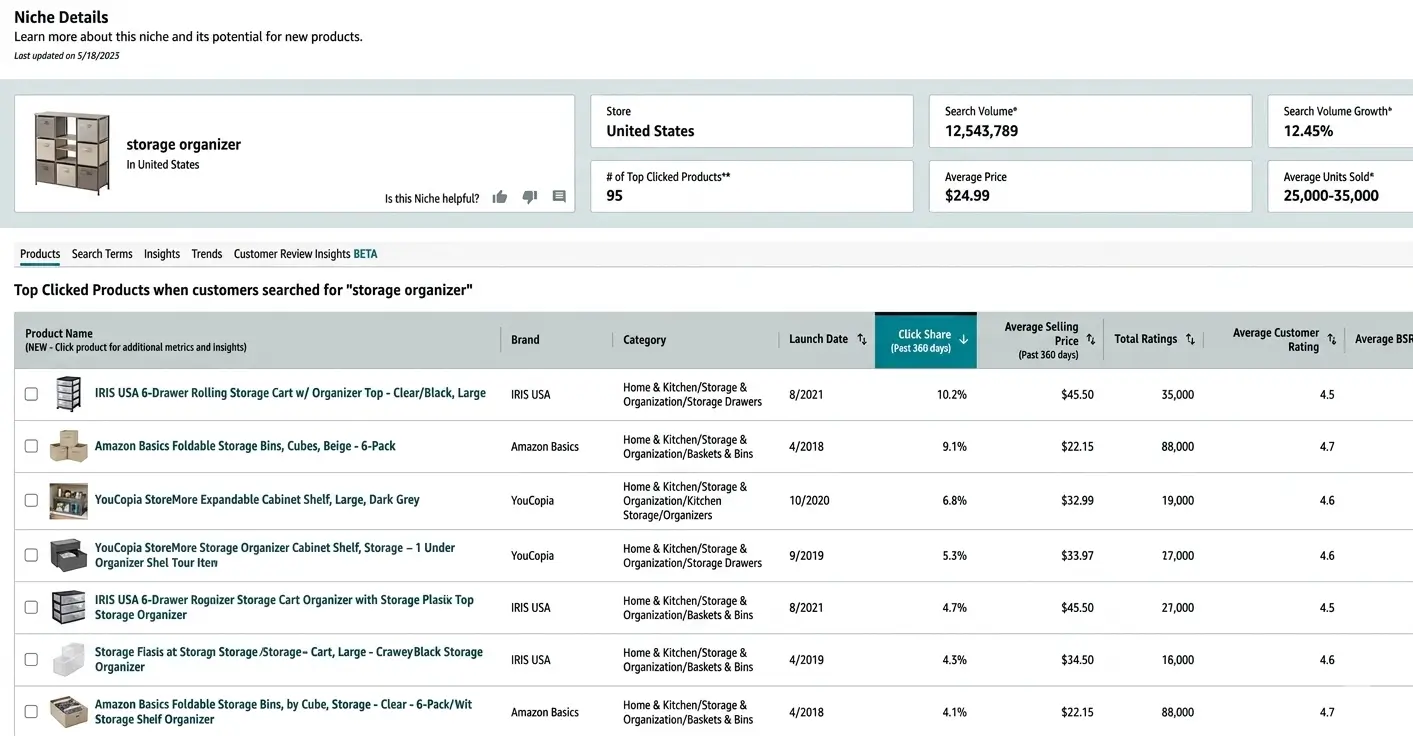The image size is (1413, 736).
Task: Check the Storage Flasis Cart Large row
Action: pos(31,660)
